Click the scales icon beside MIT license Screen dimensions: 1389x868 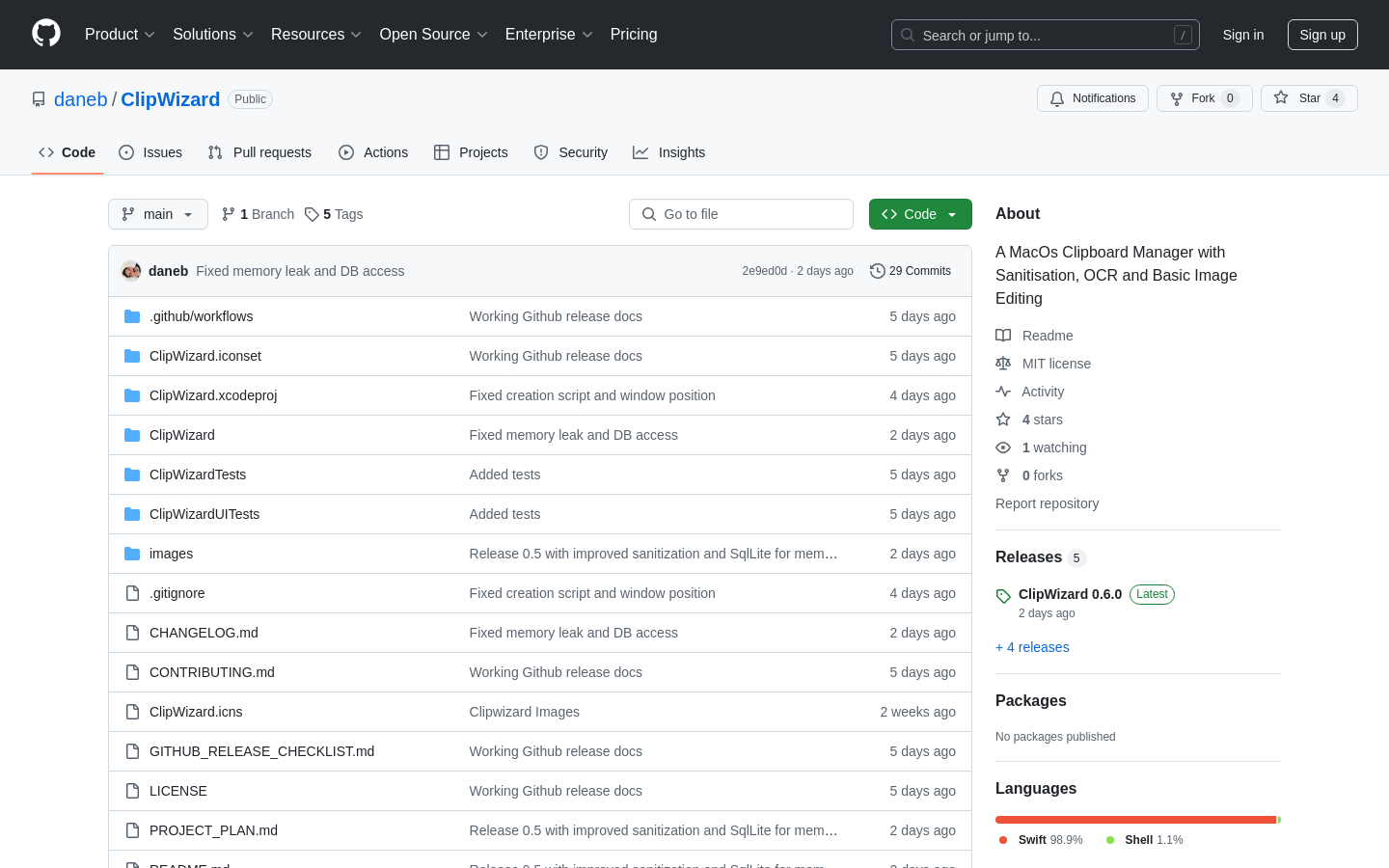click(1003, 364)
